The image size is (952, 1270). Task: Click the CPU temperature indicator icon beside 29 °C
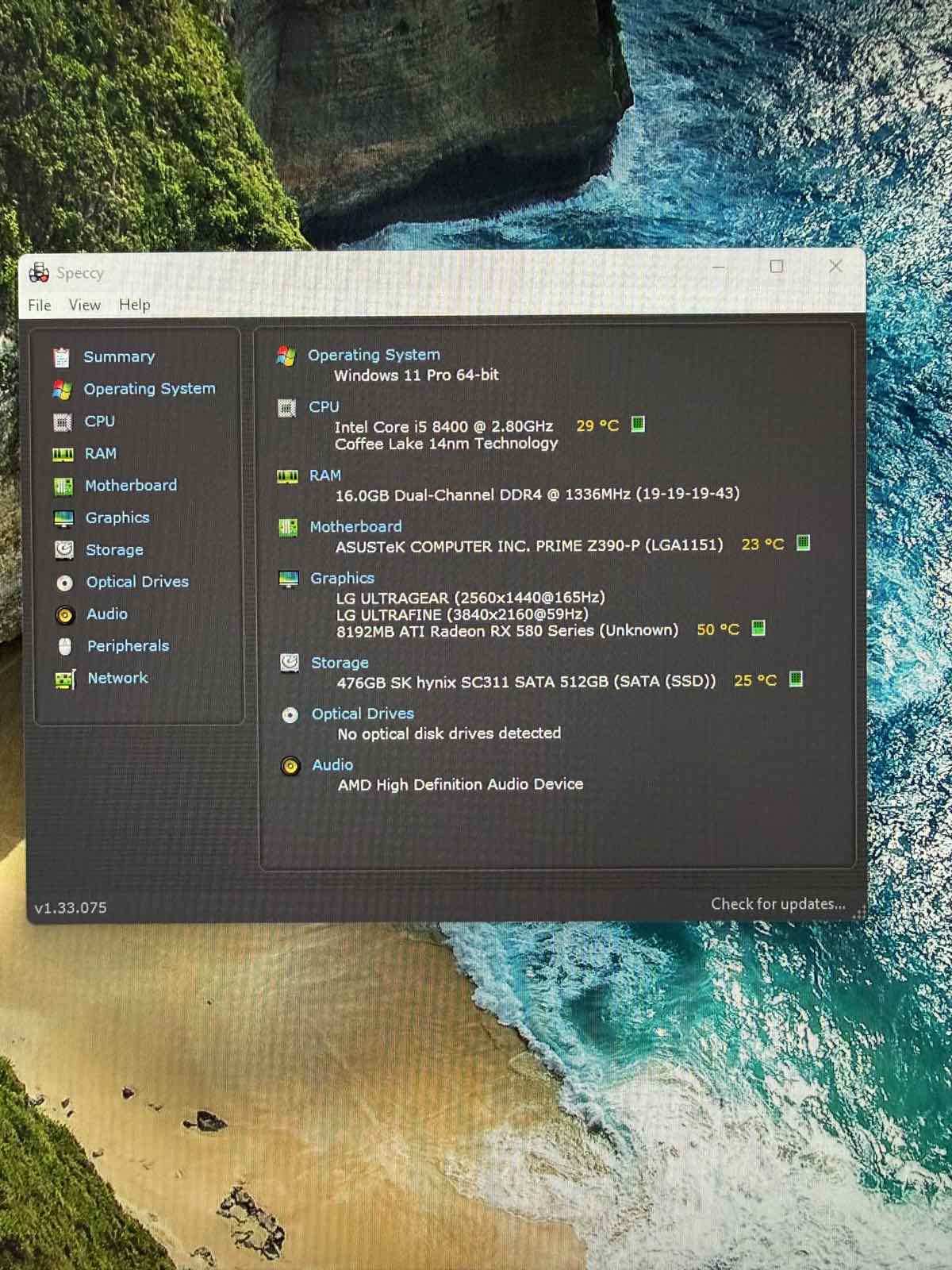pyautogui.click(x=638, y=424)
